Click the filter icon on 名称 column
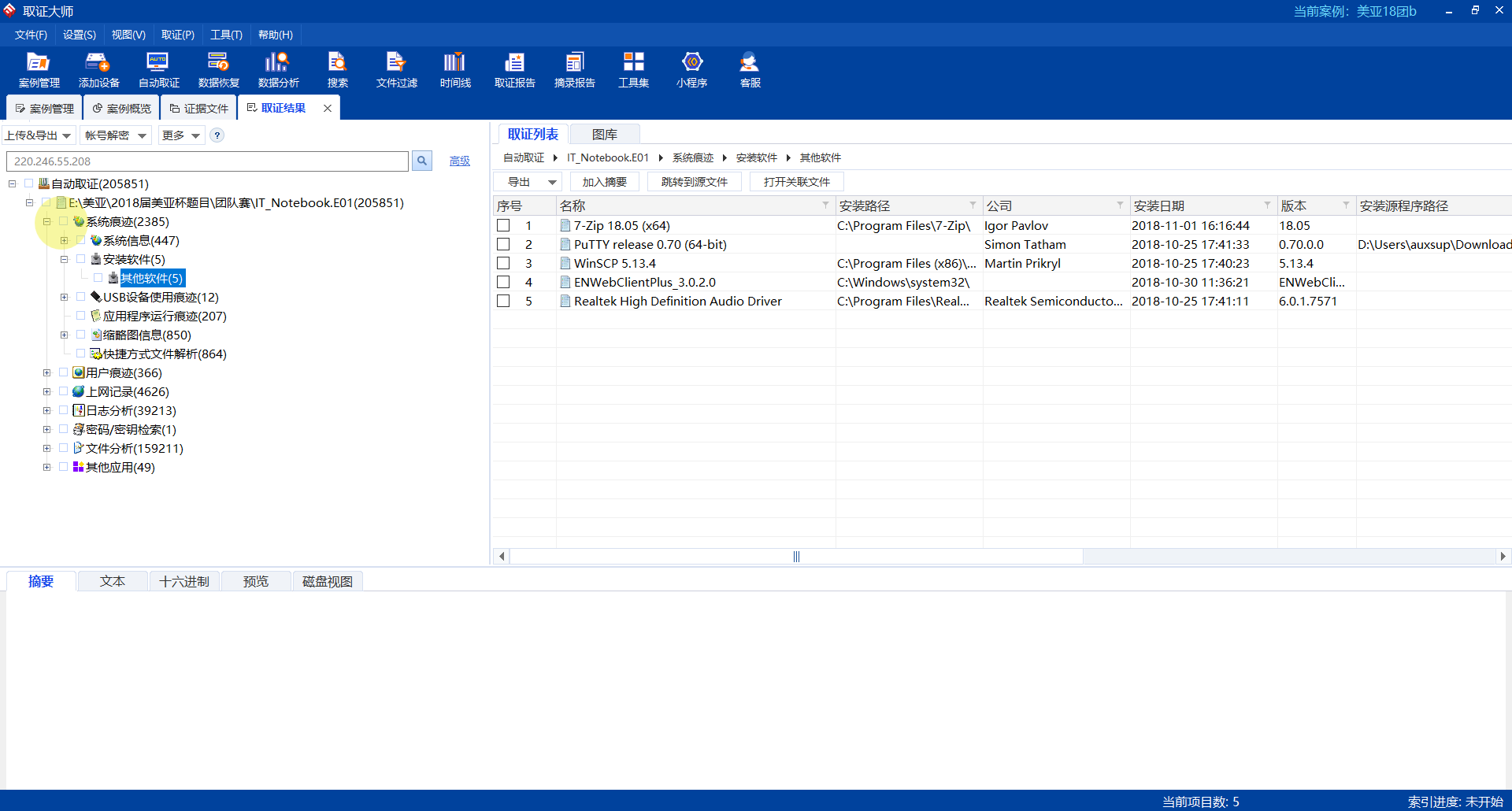This screenshot has width=1512, height=811. (x=825, y=205)
